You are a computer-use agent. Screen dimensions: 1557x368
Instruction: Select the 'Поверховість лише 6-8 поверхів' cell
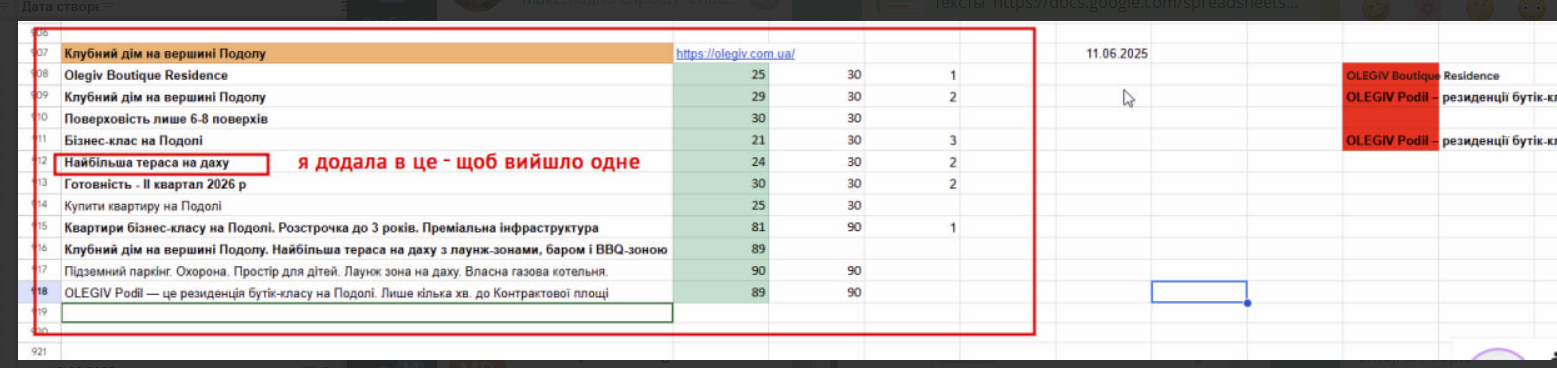pyautogui.click(x=367, y=119)
